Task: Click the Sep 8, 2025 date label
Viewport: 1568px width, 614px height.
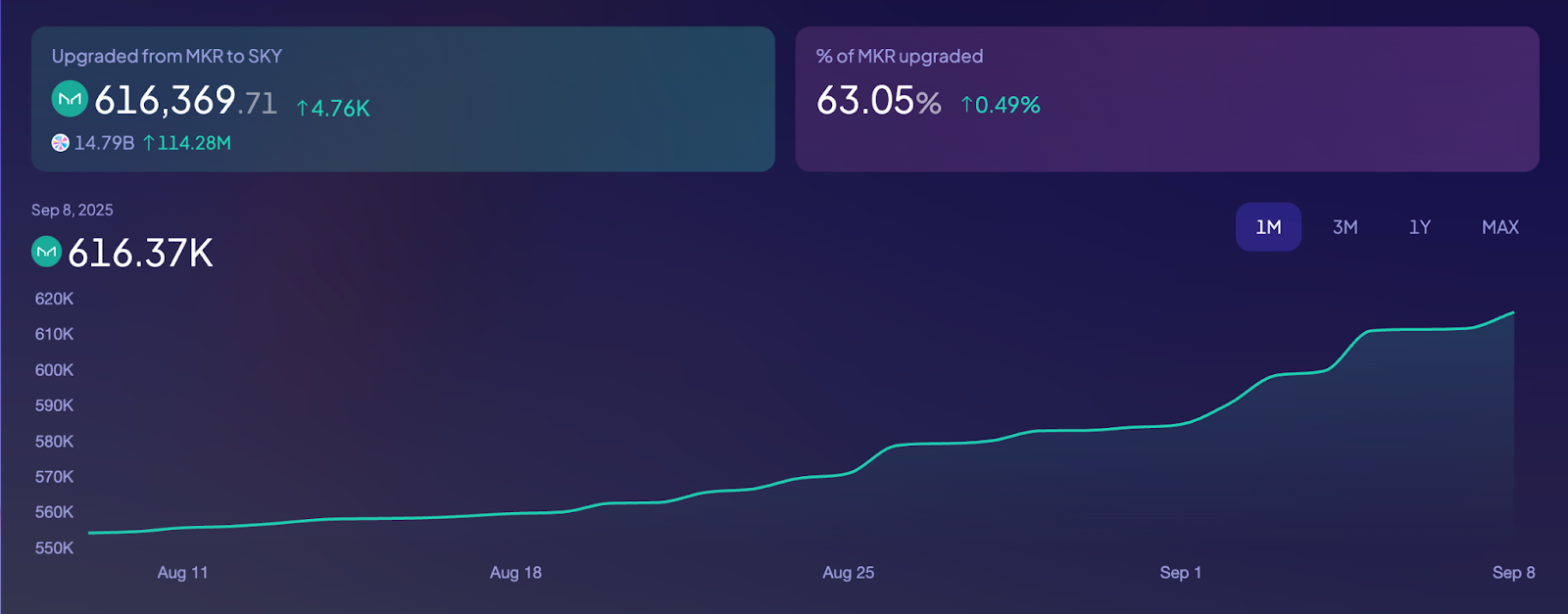Action: point(73,211)
